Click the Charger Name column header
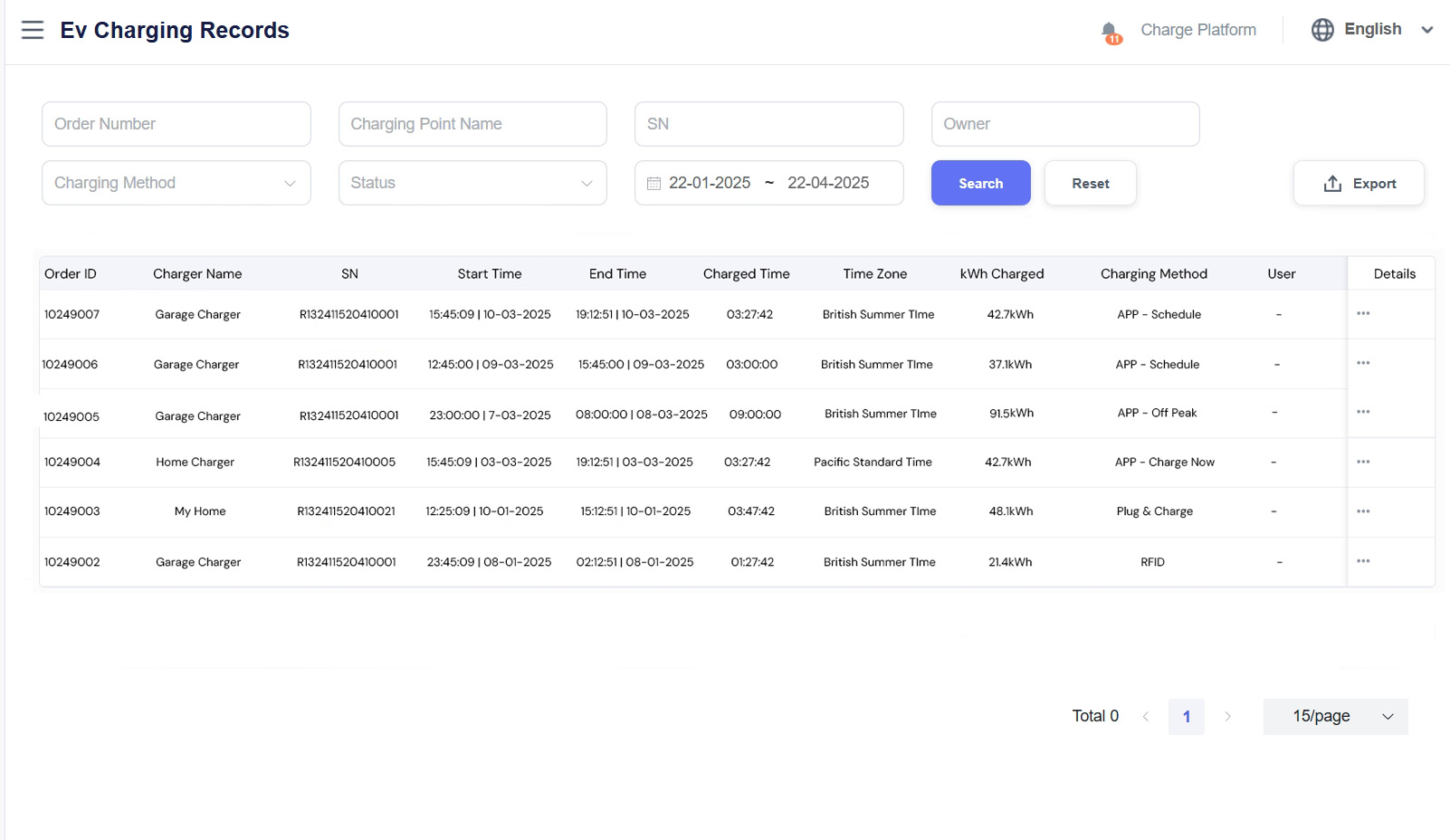 (197, 274)
